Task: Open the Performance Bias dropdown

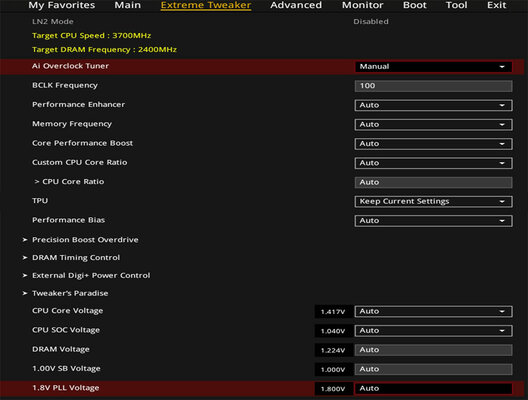Action: click(433, 221)
